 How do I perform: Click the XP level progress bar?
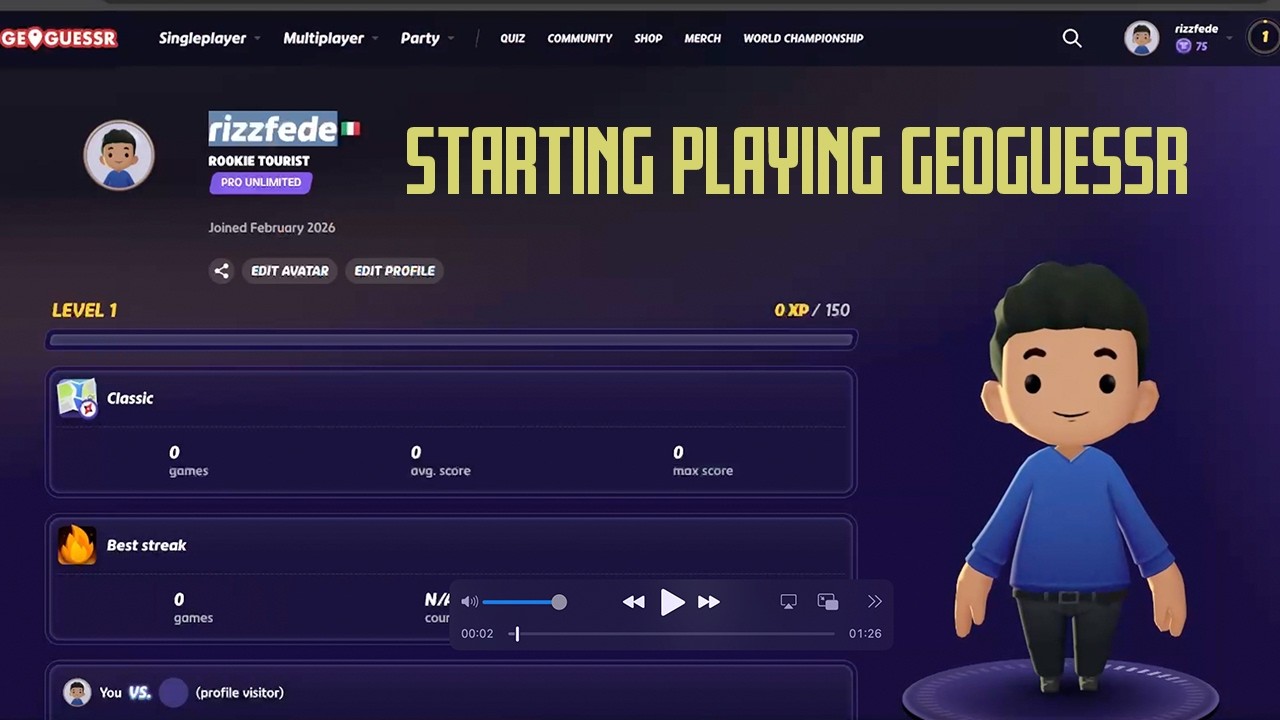451,340
